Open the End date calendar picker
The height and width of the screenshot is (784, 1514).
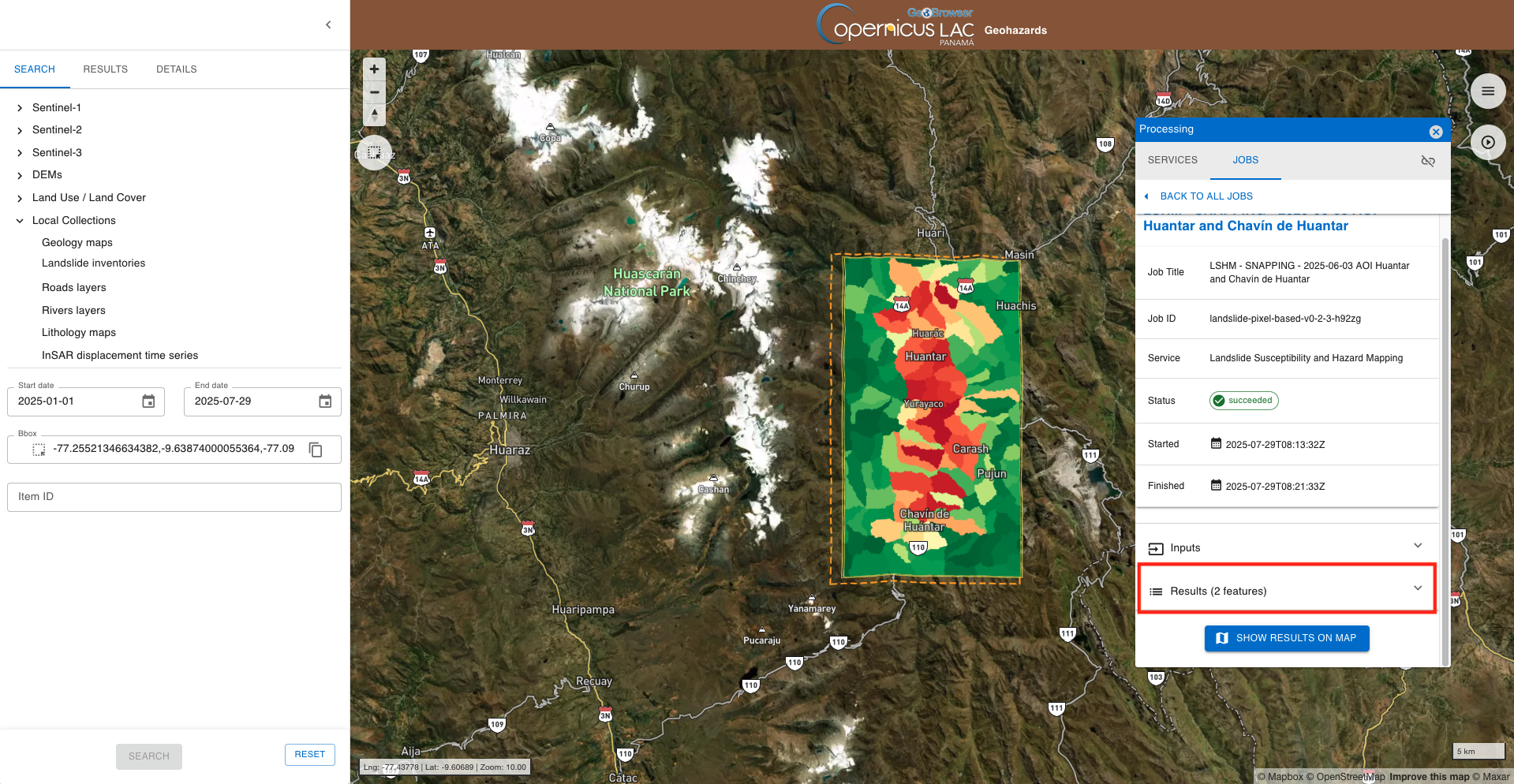pyautogui.click(x=325, y=401)
